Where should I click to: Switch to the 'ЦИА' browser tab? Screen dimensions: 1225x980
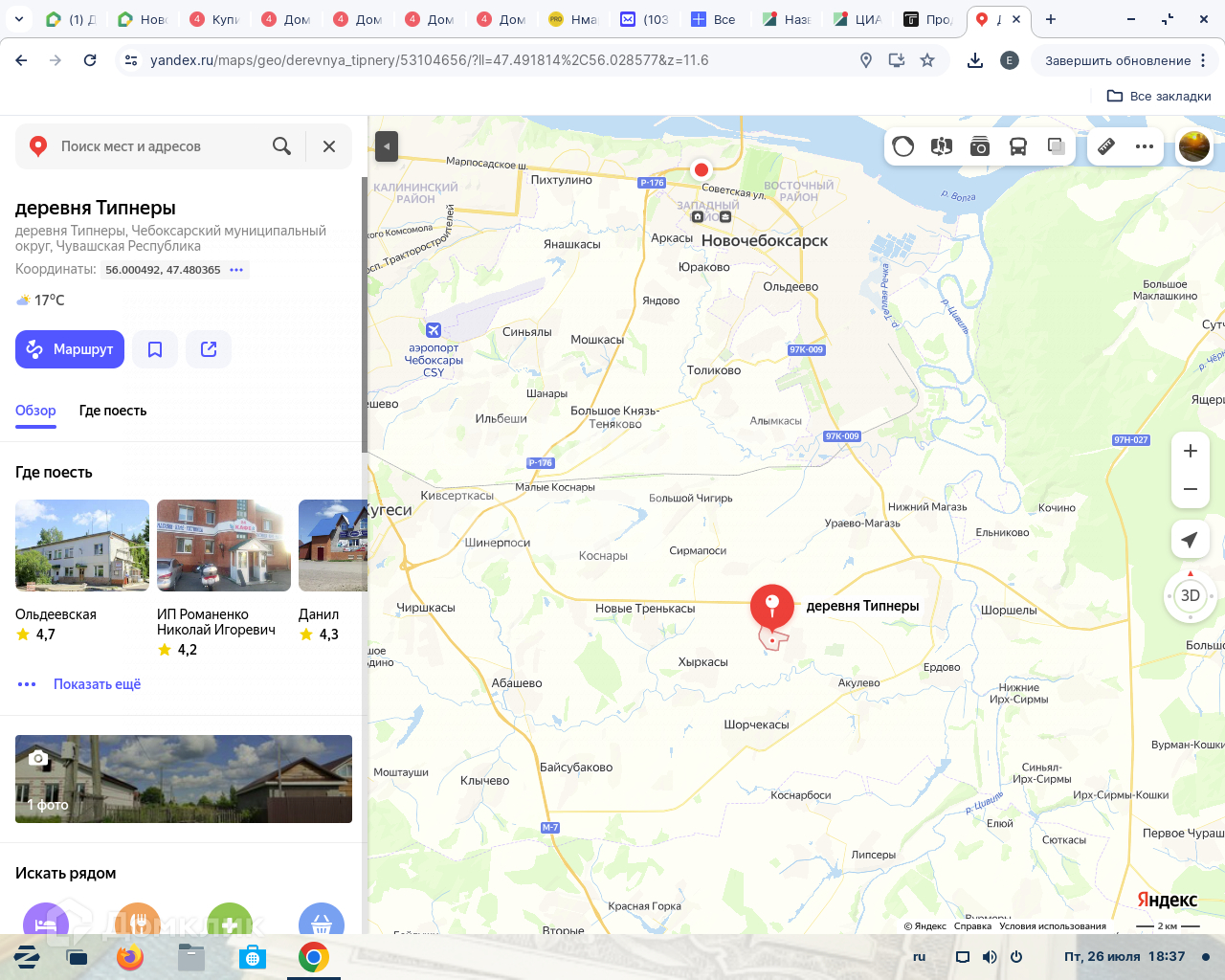pos(858,19)
